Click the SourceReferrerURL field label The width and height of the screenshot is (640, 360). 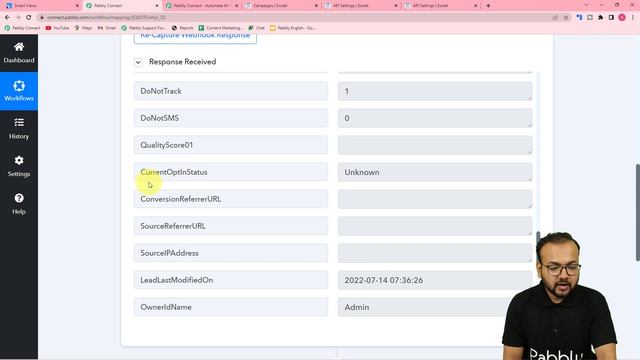tap(231, 226)
